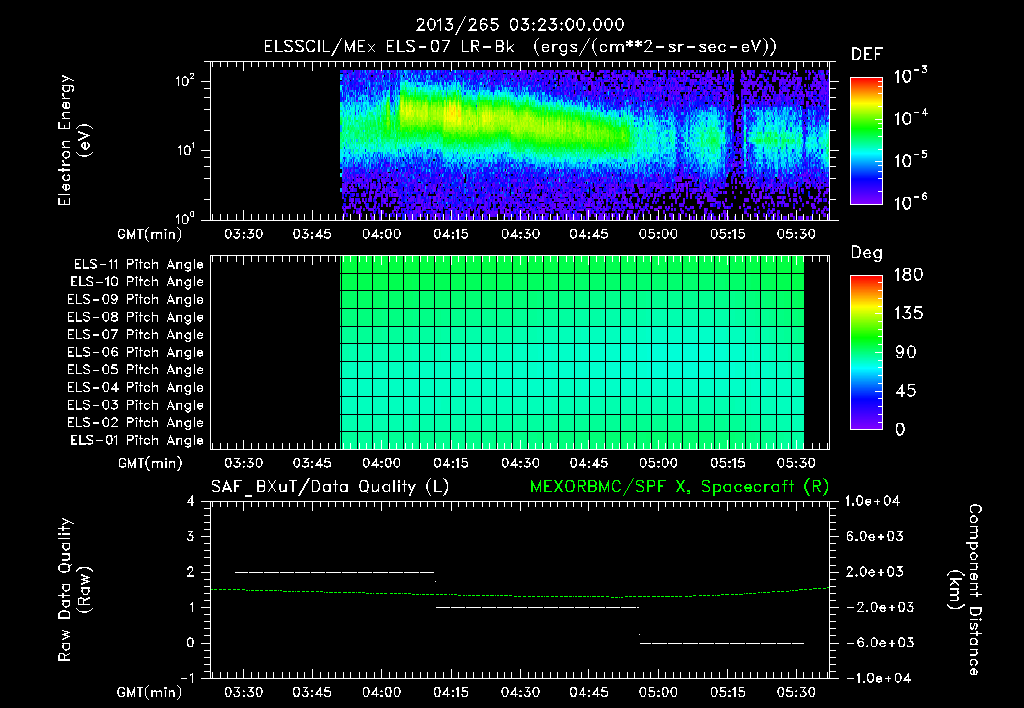Click the 04:00 tick under the spectrogram
Screen dimensions: 1024x708
tap(381, 234)
